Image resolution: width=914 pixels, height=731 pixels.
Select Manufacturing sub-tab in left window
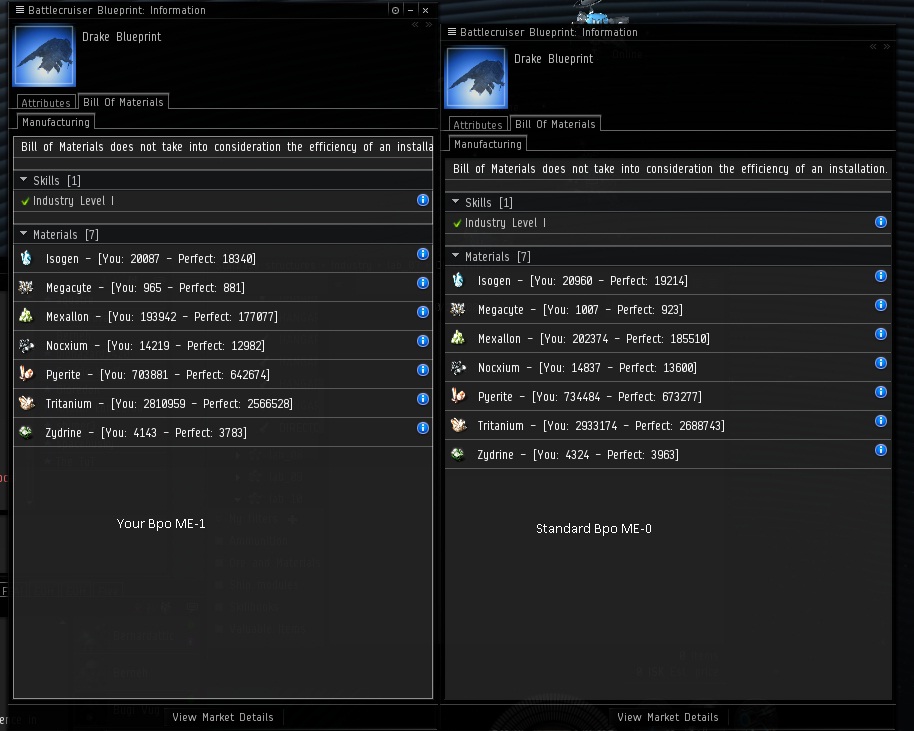coord(56,122)
